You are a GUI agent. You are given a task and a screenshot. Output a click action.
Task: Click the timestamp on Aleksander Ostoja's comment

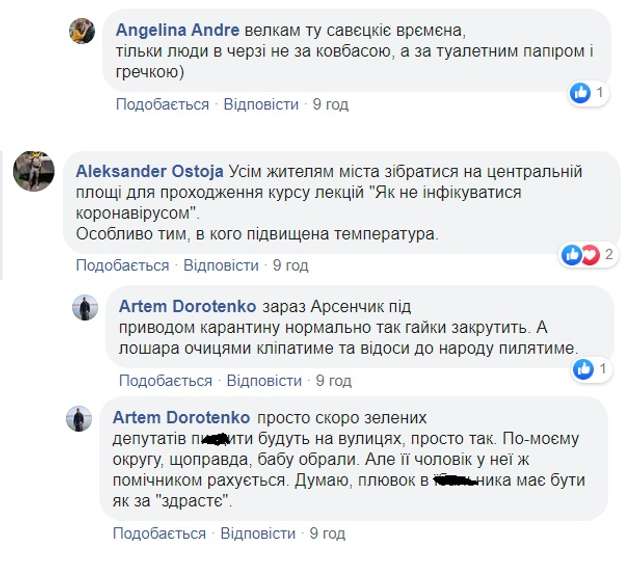tap(291, 265)
